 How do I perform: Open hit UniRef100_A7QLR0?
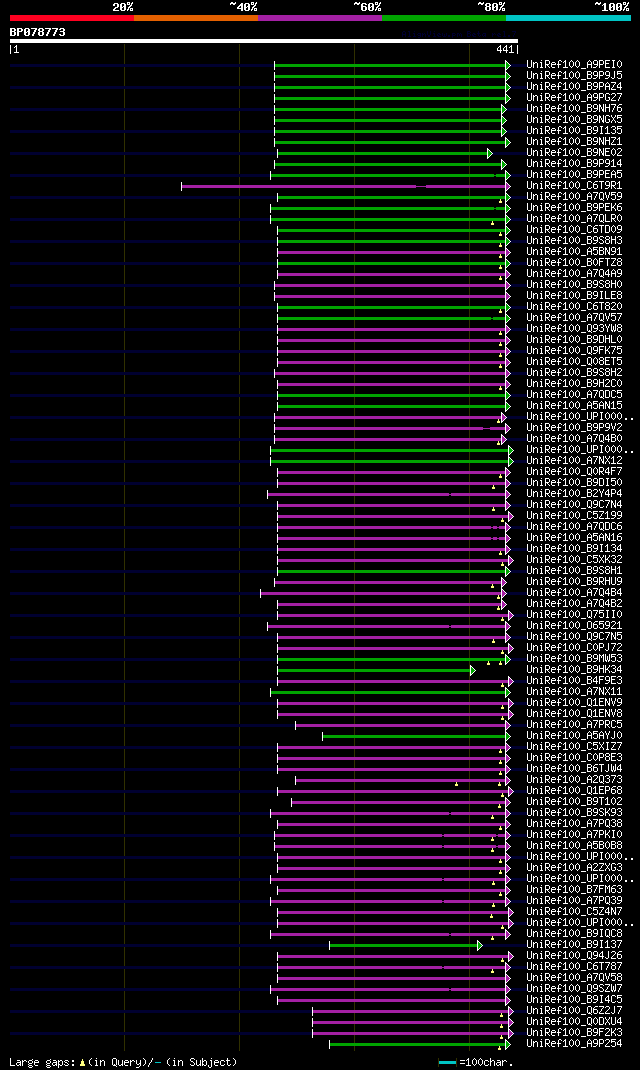[x=574, y=218]
